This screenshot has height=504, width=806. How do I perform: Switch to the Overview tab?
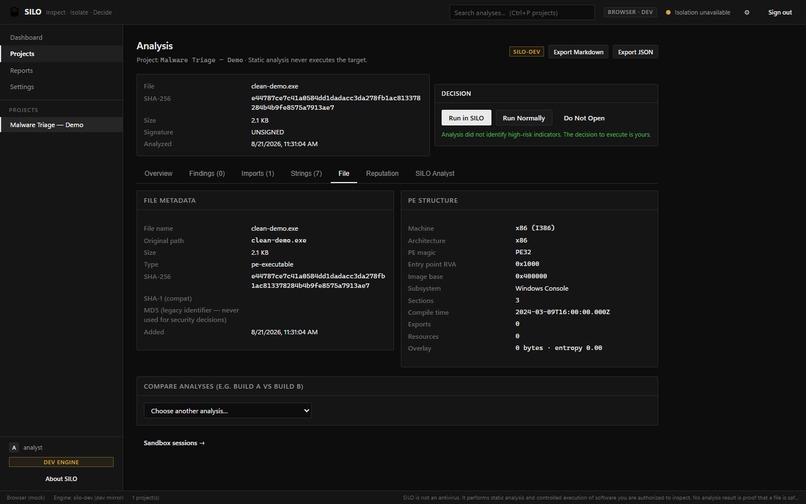pyautogui.click(x=158, y=173)
